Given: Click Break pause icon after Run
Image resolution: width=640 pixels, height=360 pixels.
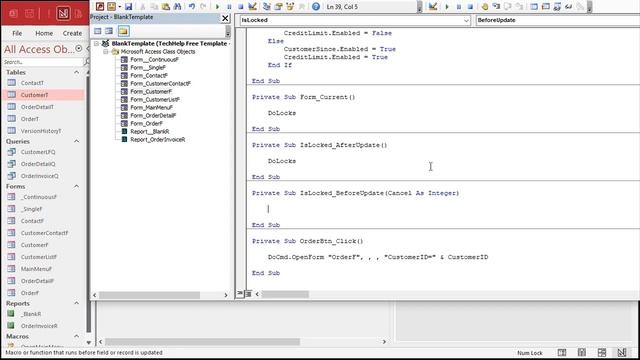Looking at the screenshot, I should click(x=229, y=7).
